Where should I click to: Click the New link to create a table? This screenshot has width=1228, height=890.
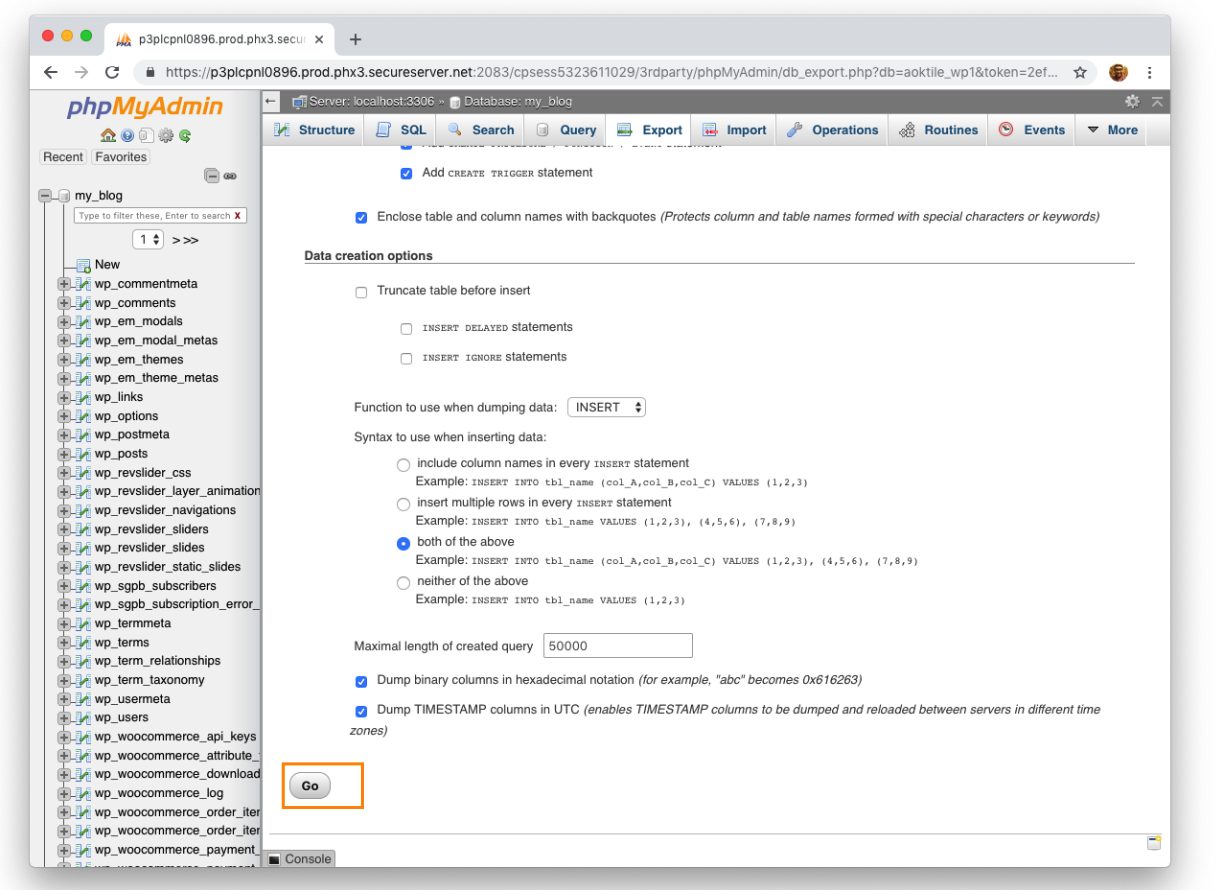point(107,264)
